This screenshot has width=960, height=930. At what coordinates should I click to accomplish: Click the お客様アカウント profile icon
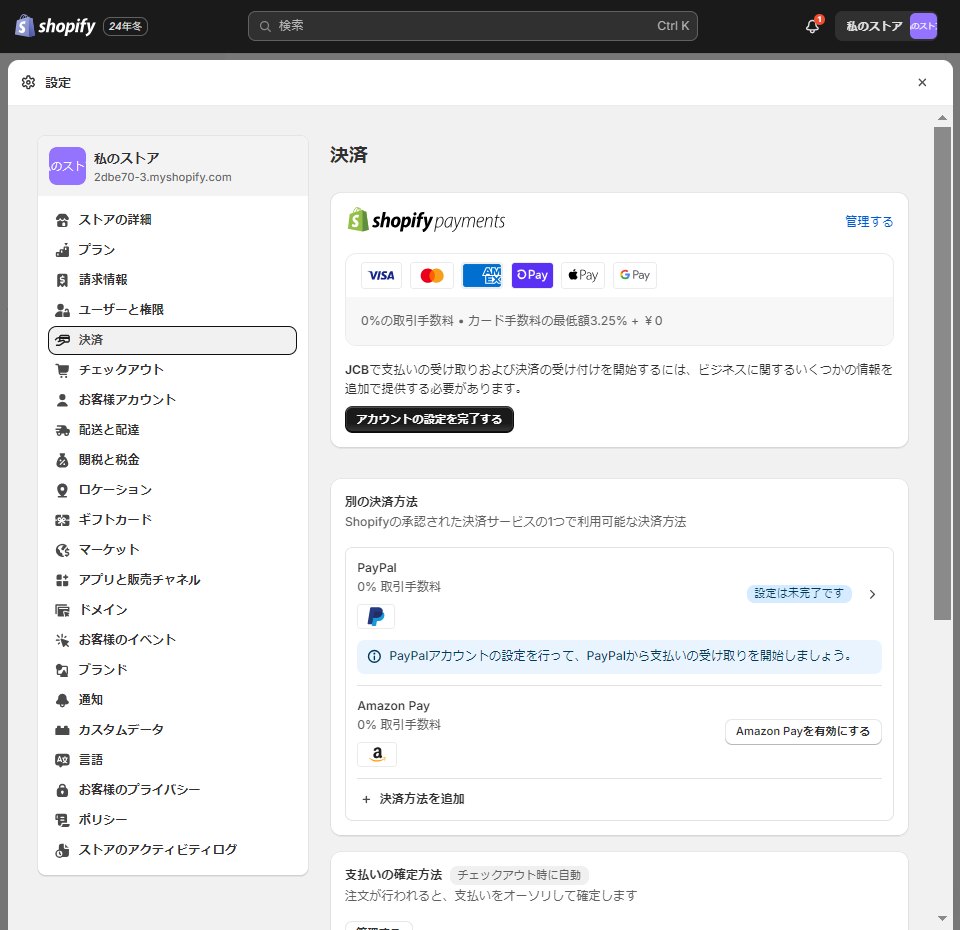[x=62, y=400]
